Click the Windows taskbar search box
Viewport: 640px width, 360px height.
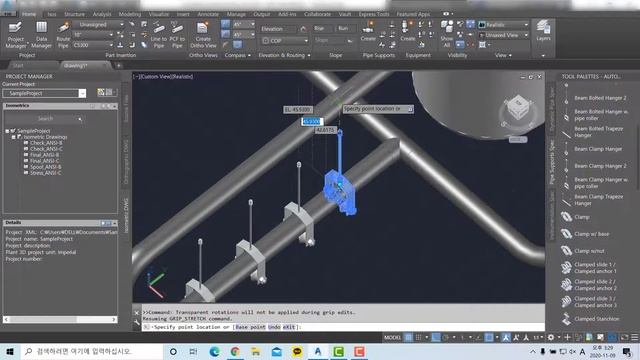click(x=91, y=351)
